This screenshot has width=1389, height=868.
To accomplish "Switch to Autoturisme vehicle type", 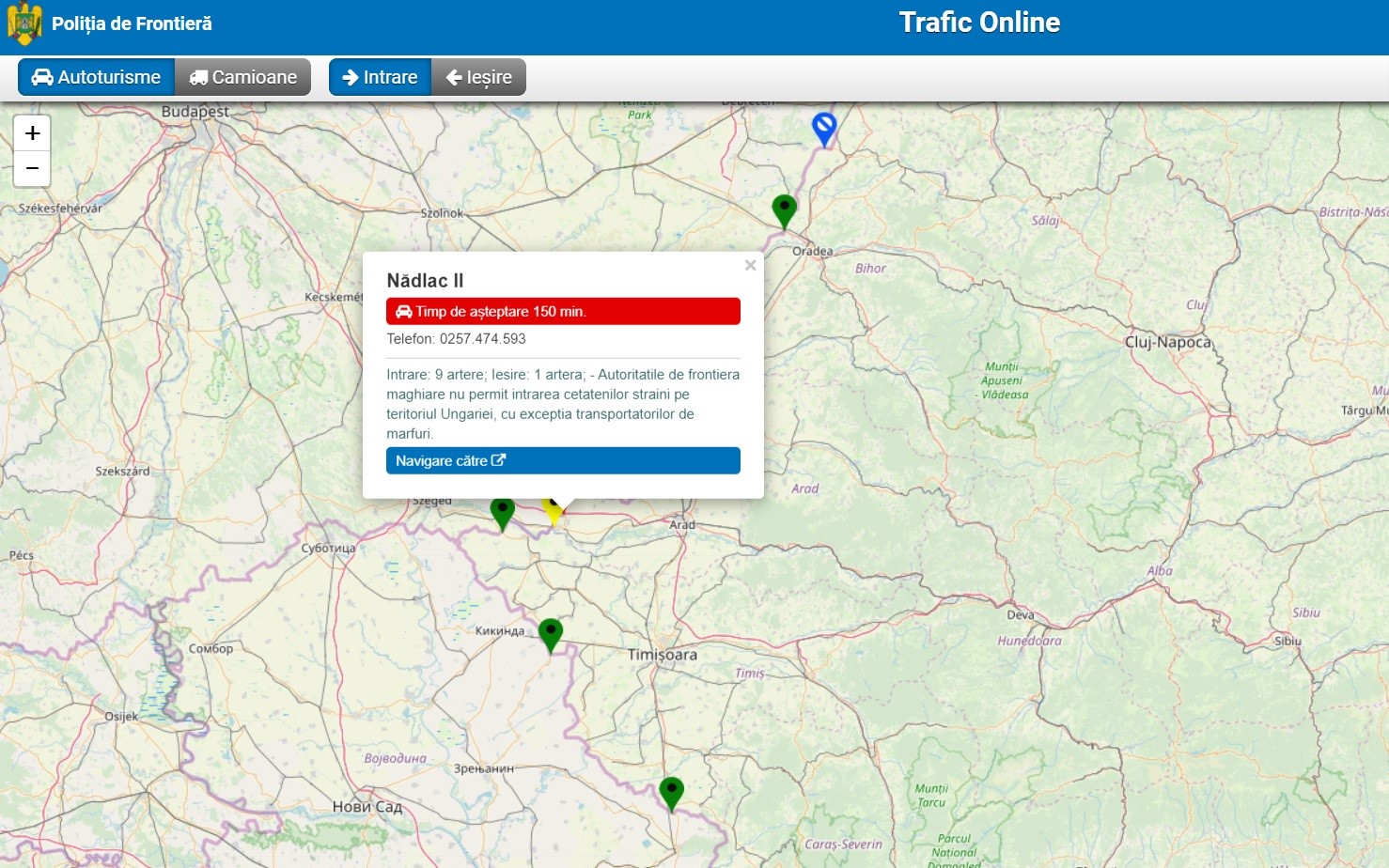I will click(96, 77).
